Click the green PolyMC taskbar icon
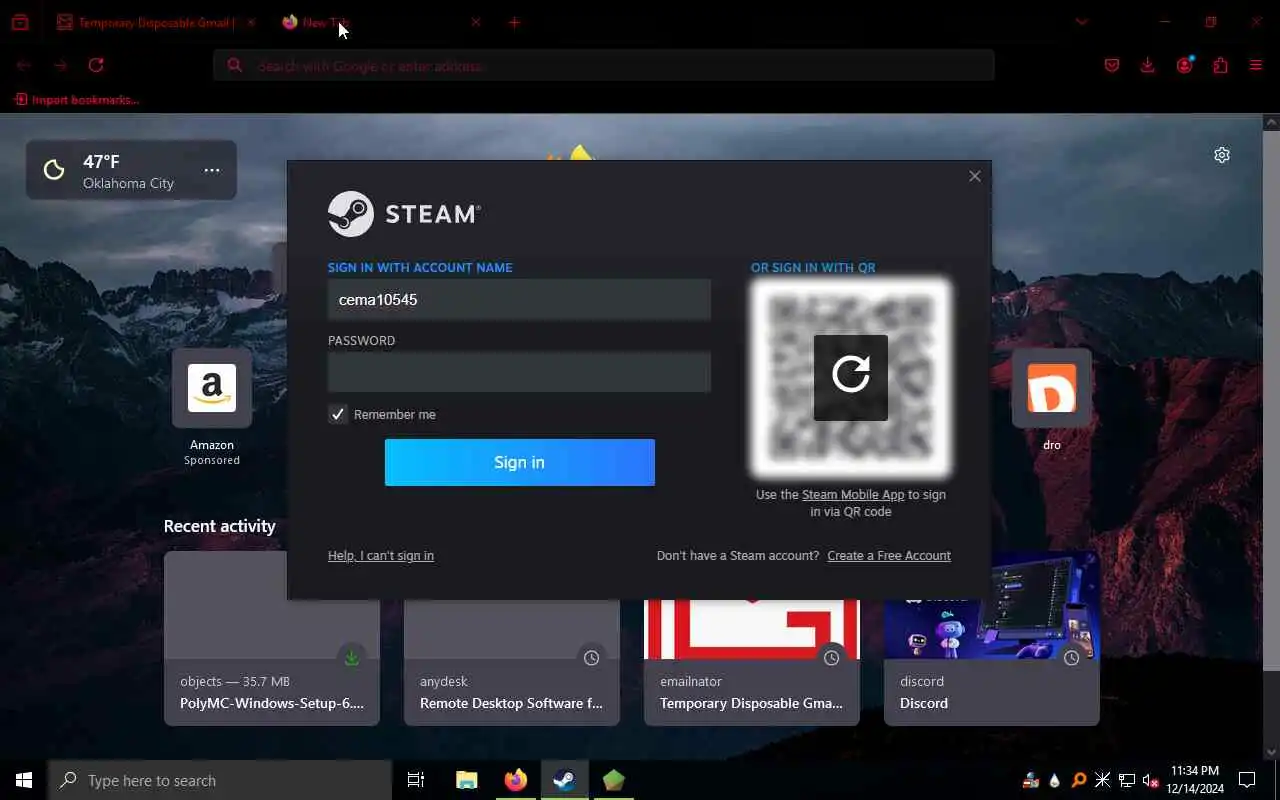Viewport: 1280px width, 800px height. pos(614,780)
